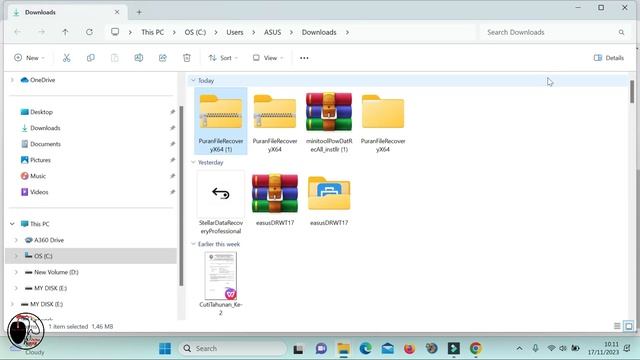Select the CutiTahunan_Ke-2 document
The height and width of the screenshot is (360, 640).
click(221, 284)
